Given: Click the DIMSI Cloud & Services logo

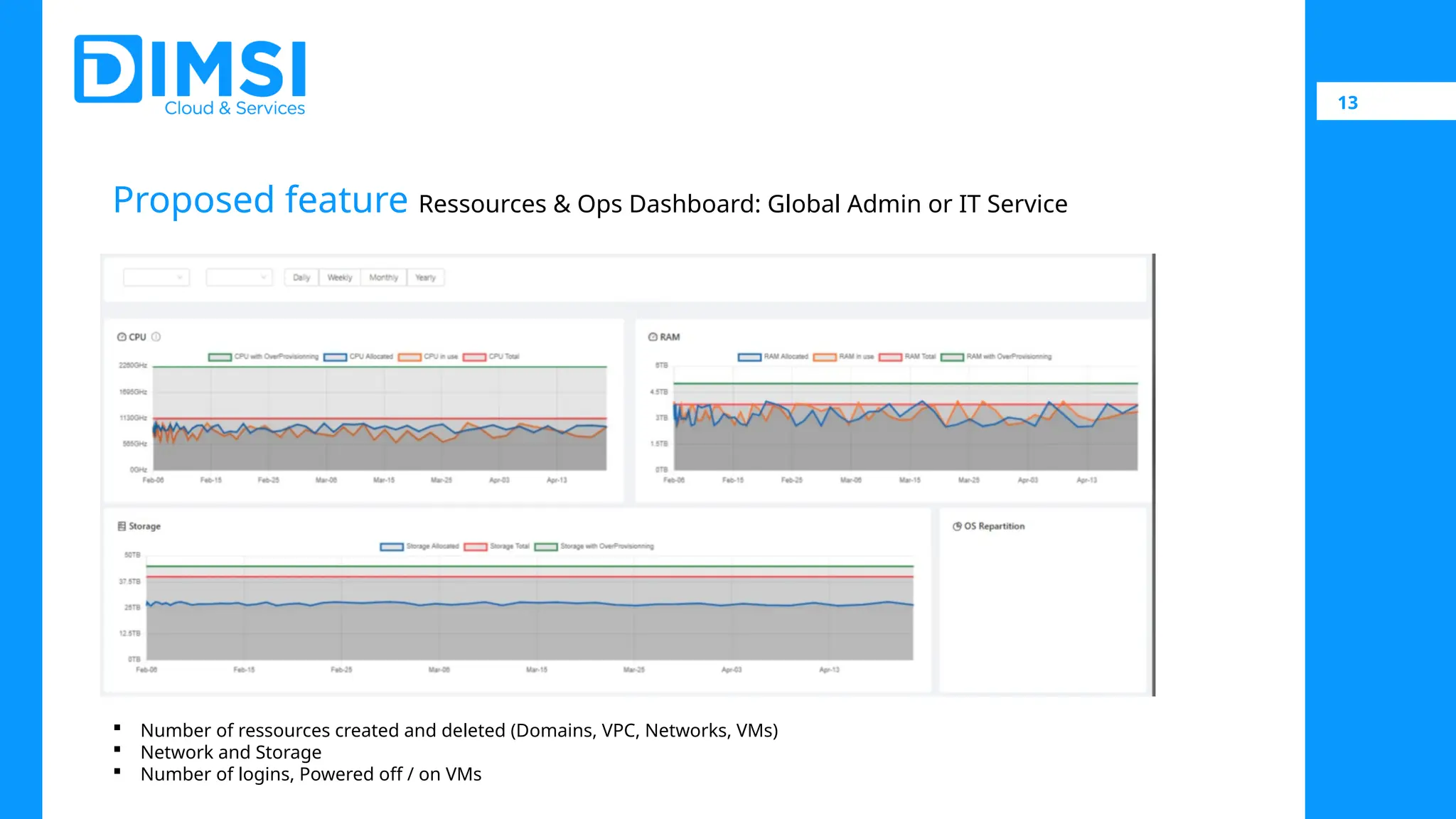Looking at the screenshot, I should (x=191, y=75).
